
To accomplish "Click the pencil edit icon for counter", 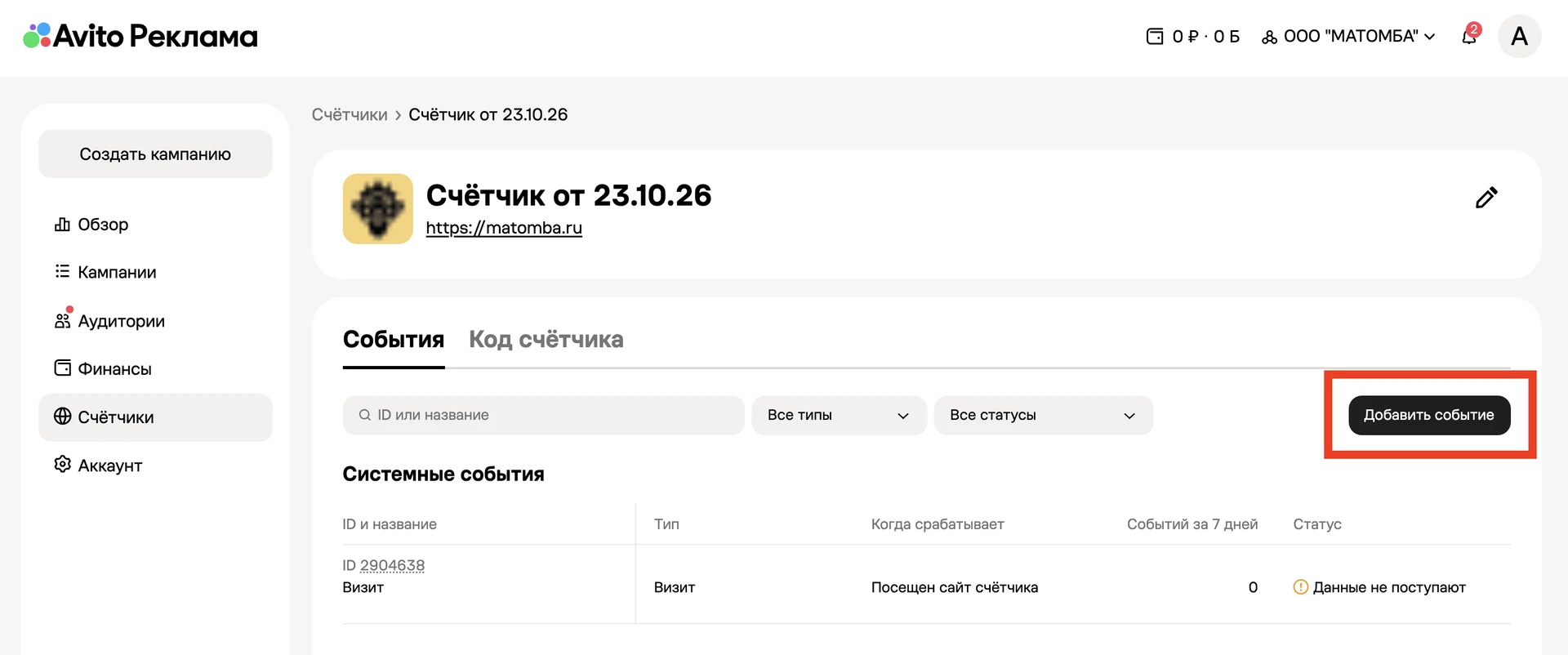I will (1486, 198).
